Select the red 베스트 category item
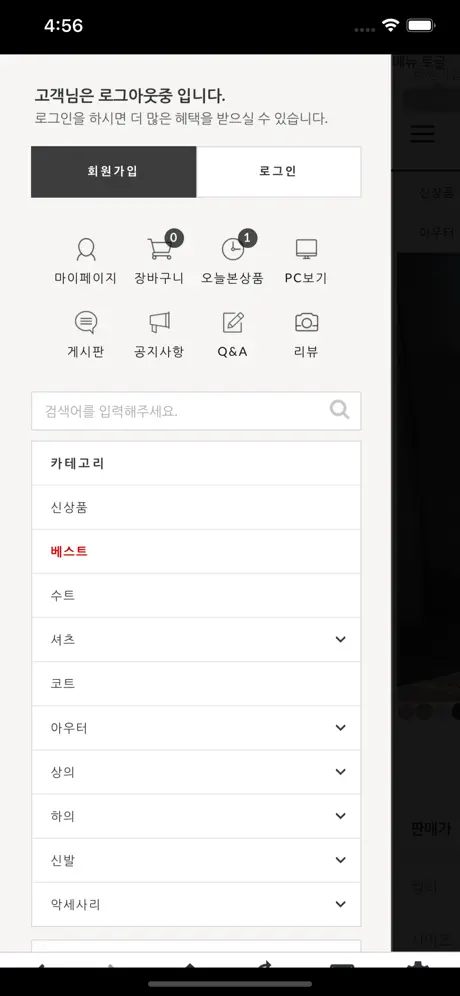Viewport: 460px width, 996px height. 196,551
